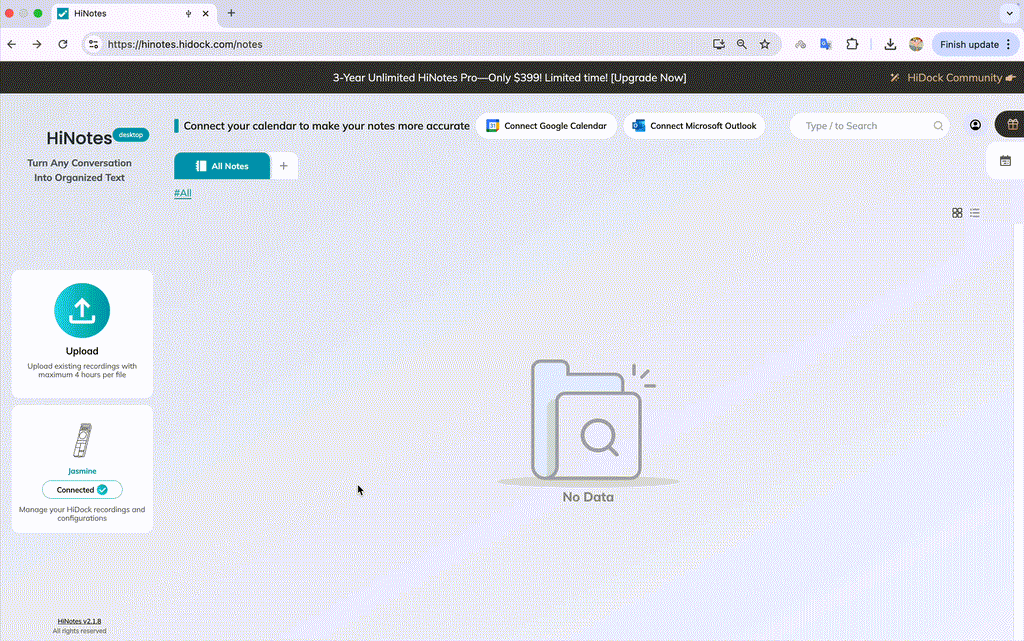Image resolution: width=1024 pixels, height=641 pixels.
Task: Filter notes by the #All tag
Action: [183, 193]
